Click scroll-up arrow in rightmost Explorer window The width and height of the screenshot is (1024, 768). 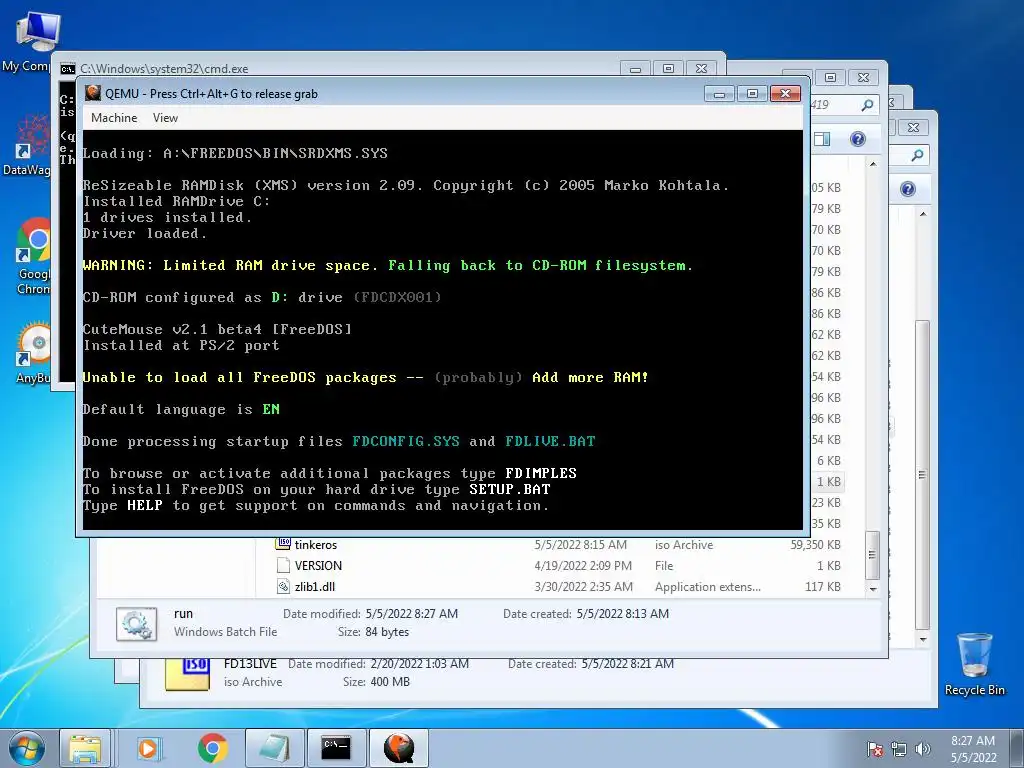[923, 214]
